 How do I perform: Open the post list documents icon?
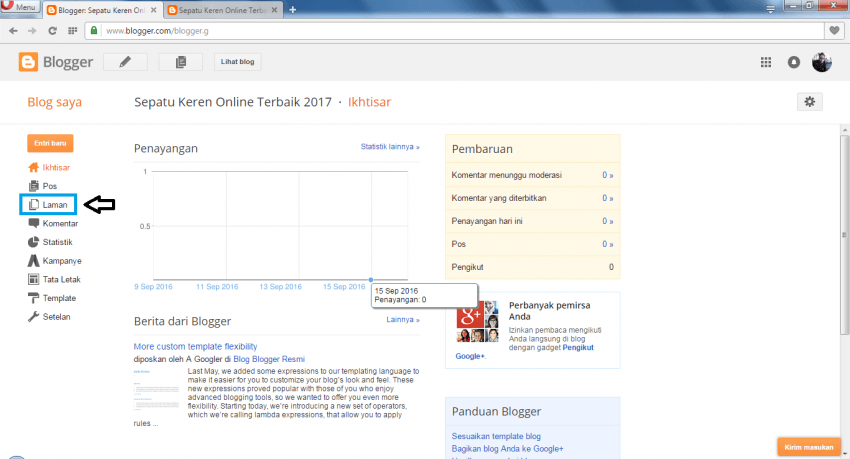click(181, 62)
